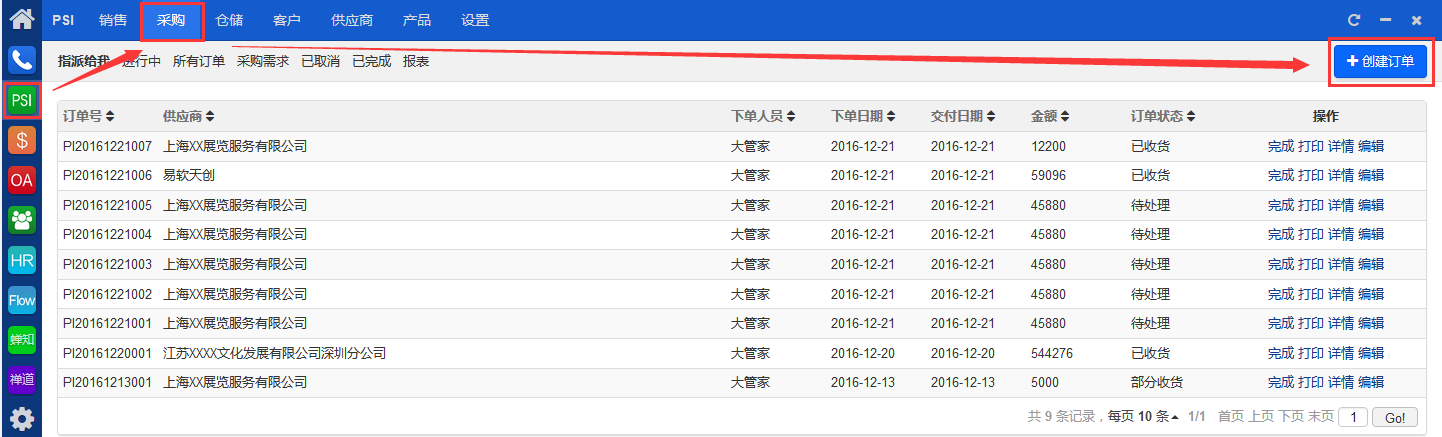
Task: Sort by 交付日期 column
Action: [963, 116]
